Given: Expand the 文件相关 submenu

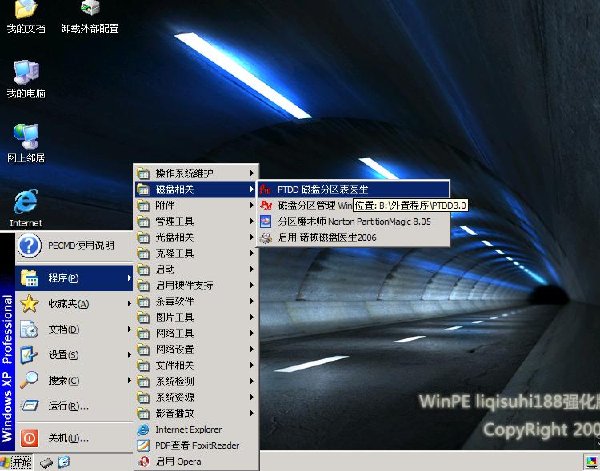Looking at the screenshot, I should coord(196,365).
